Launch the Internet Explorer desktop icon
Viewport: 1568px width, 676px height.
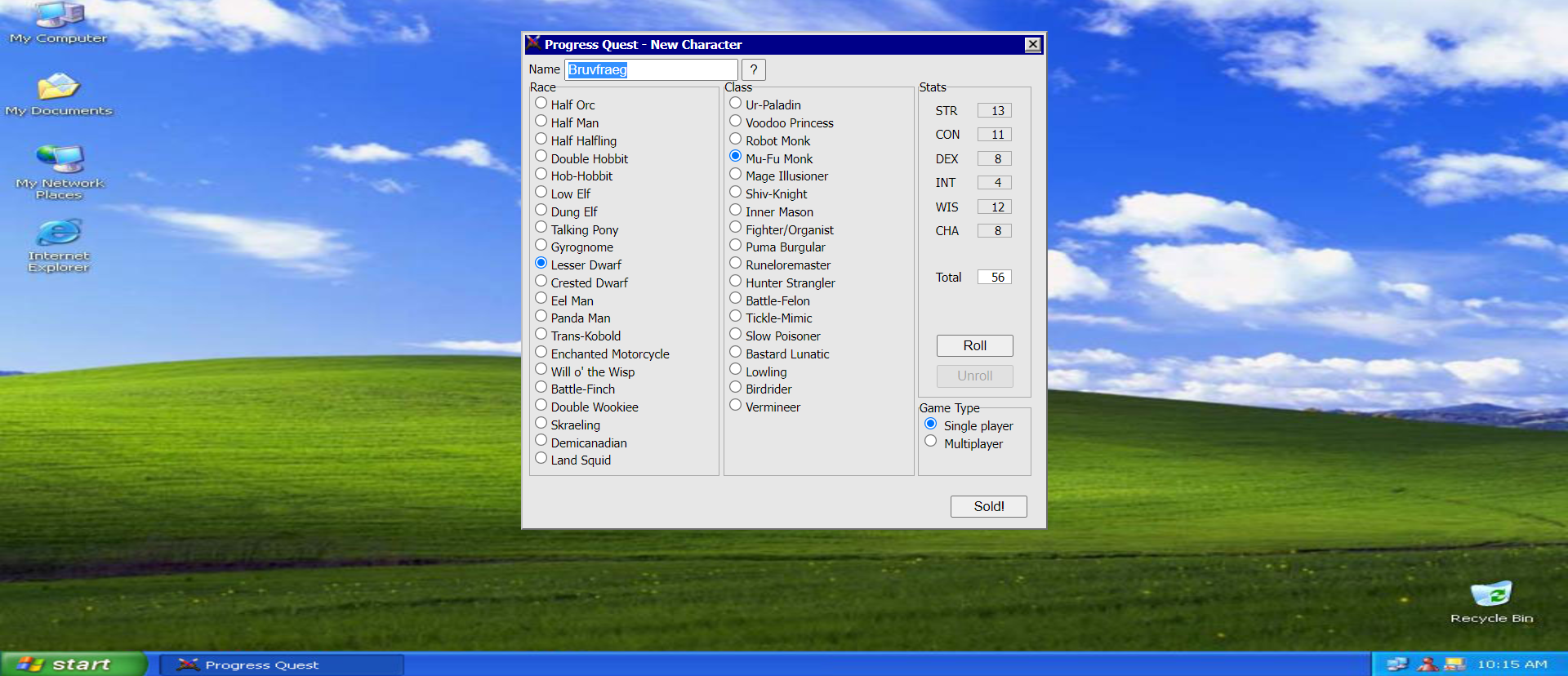point(59,245)
